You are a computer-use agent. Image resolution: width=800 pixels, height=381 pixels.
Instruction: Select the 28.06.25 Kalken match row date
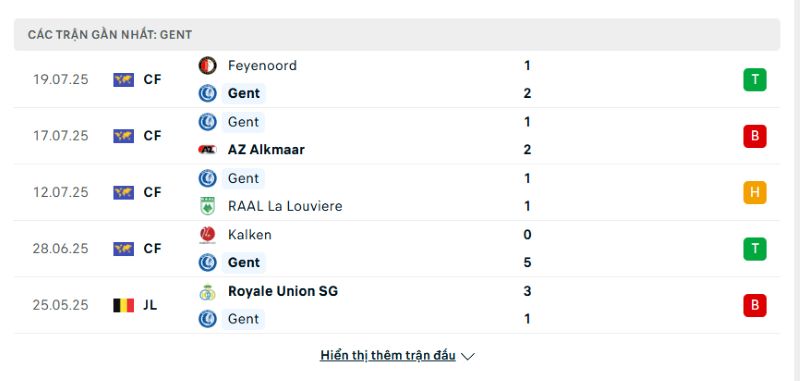tap(61, 249)
